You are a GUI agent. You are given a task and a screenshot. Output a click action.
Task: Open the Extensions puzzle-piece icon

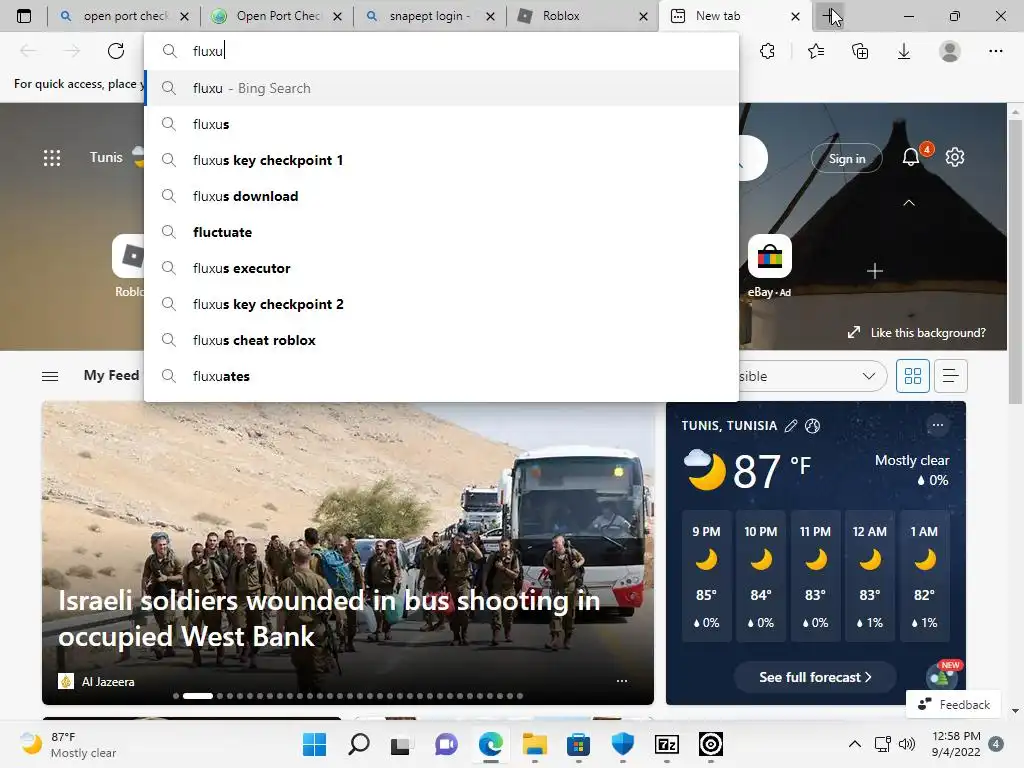(x=767, y=51)
